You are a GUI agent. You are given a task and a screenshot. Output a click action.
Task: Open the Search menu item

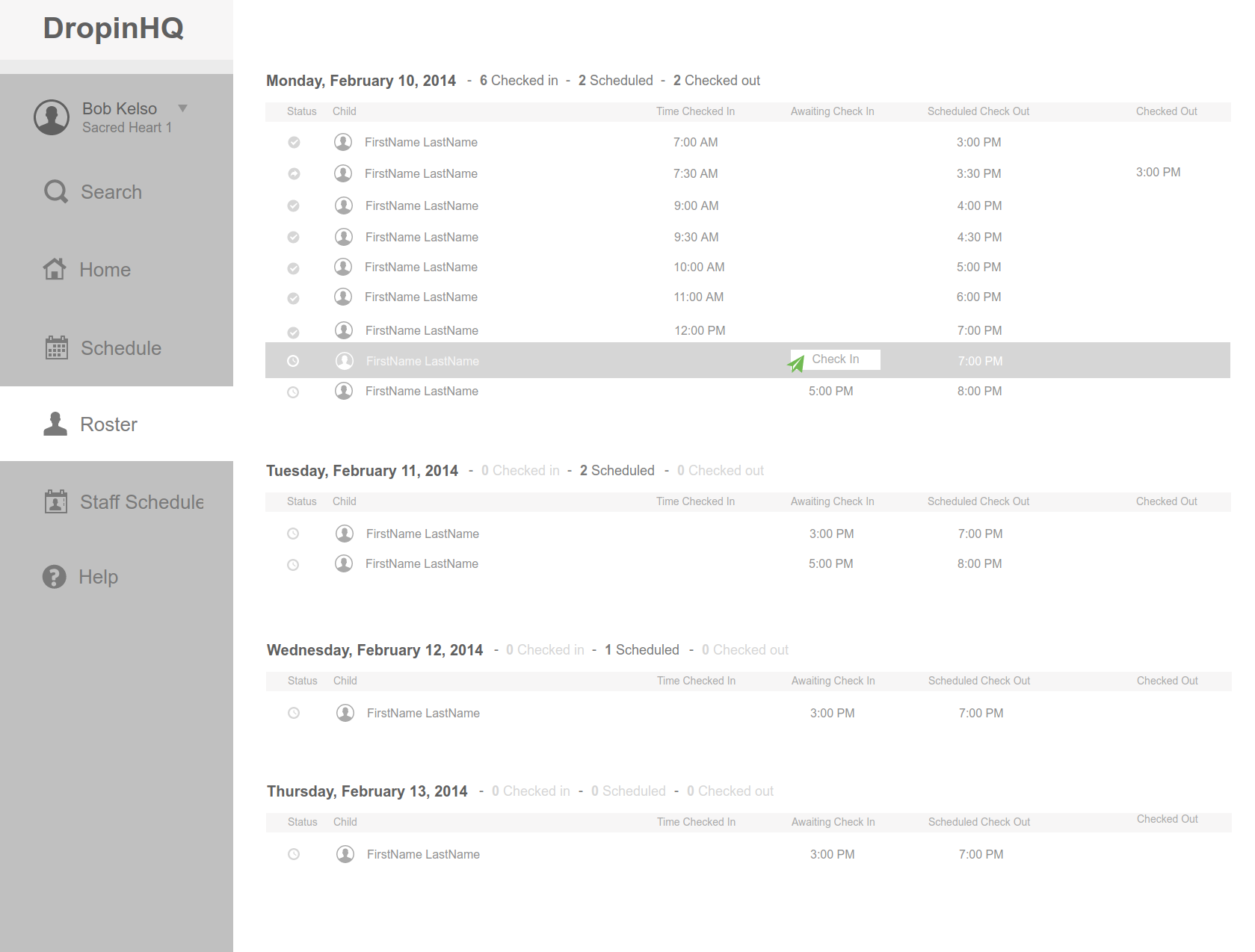point(111,192)
